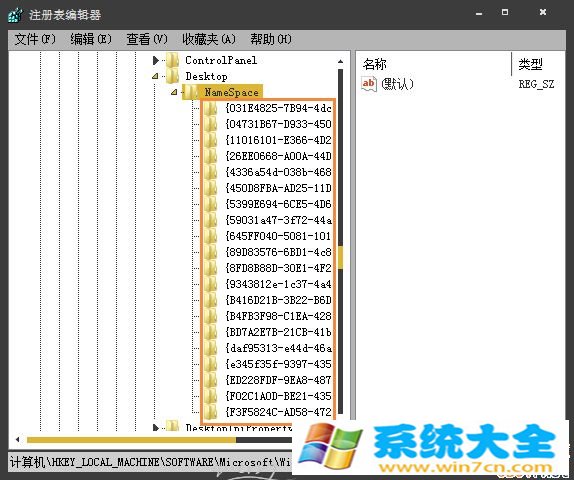This screenshot has height=480, width=574.
Task: Click folder icon of {645FF040-5081-101 key
Action: click(210, 236)
